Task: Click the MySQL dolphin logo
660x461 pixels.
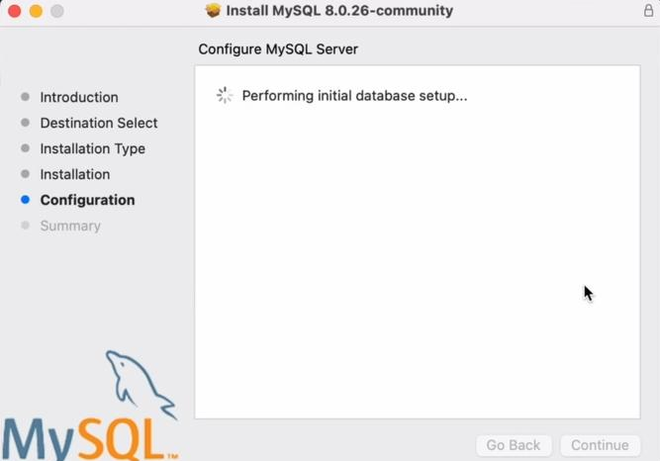Action: [x=137, y=381]
